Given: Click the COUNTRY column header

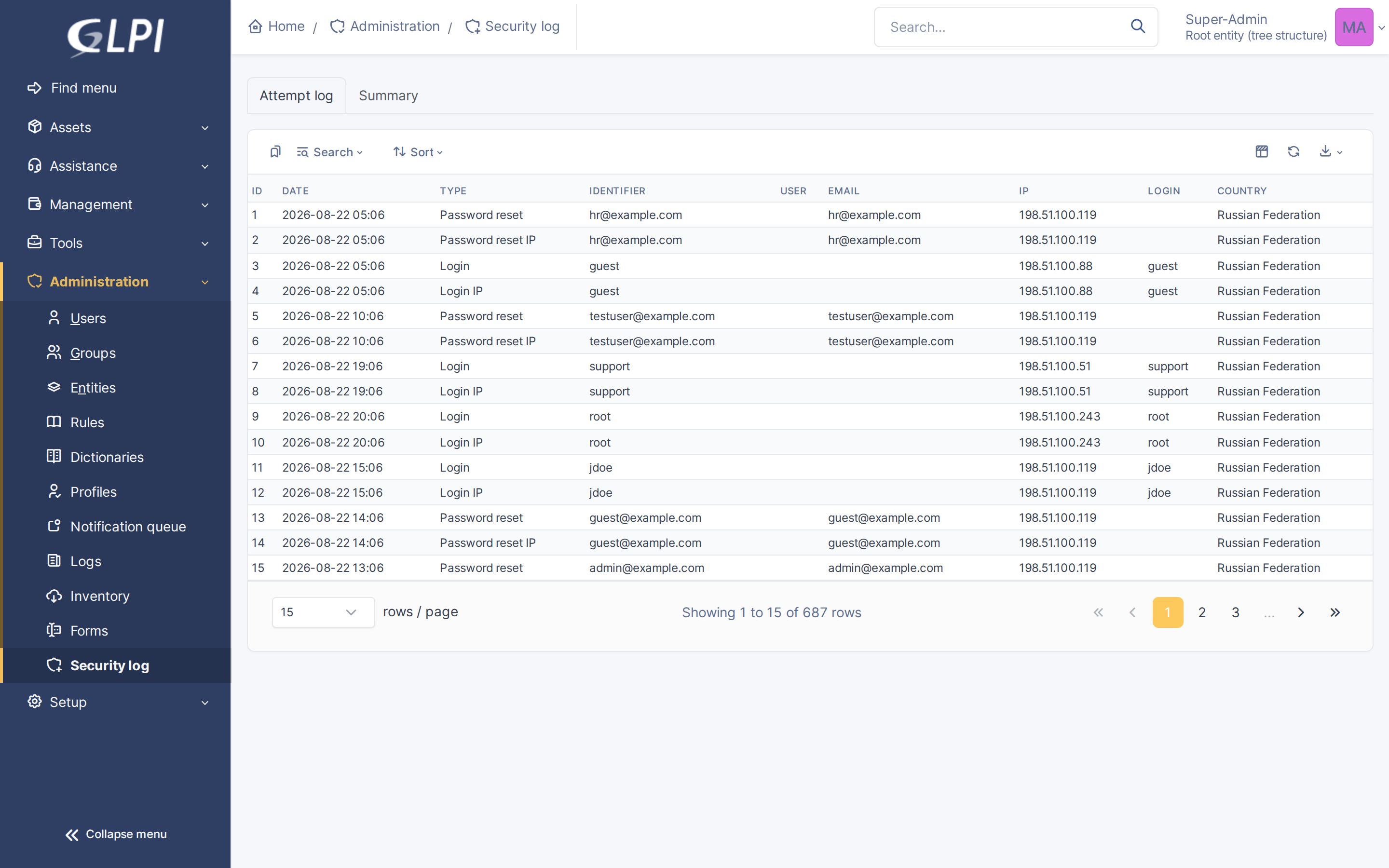Looking at the screenshot, I should point(1241,190).
